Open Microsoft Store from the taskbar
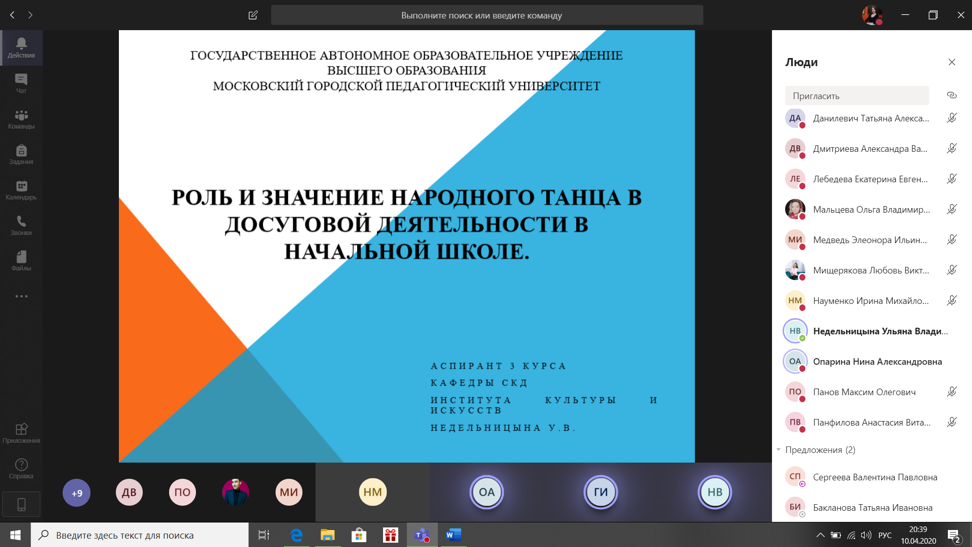This screenshot has height=547, width=972. [359, 535]
